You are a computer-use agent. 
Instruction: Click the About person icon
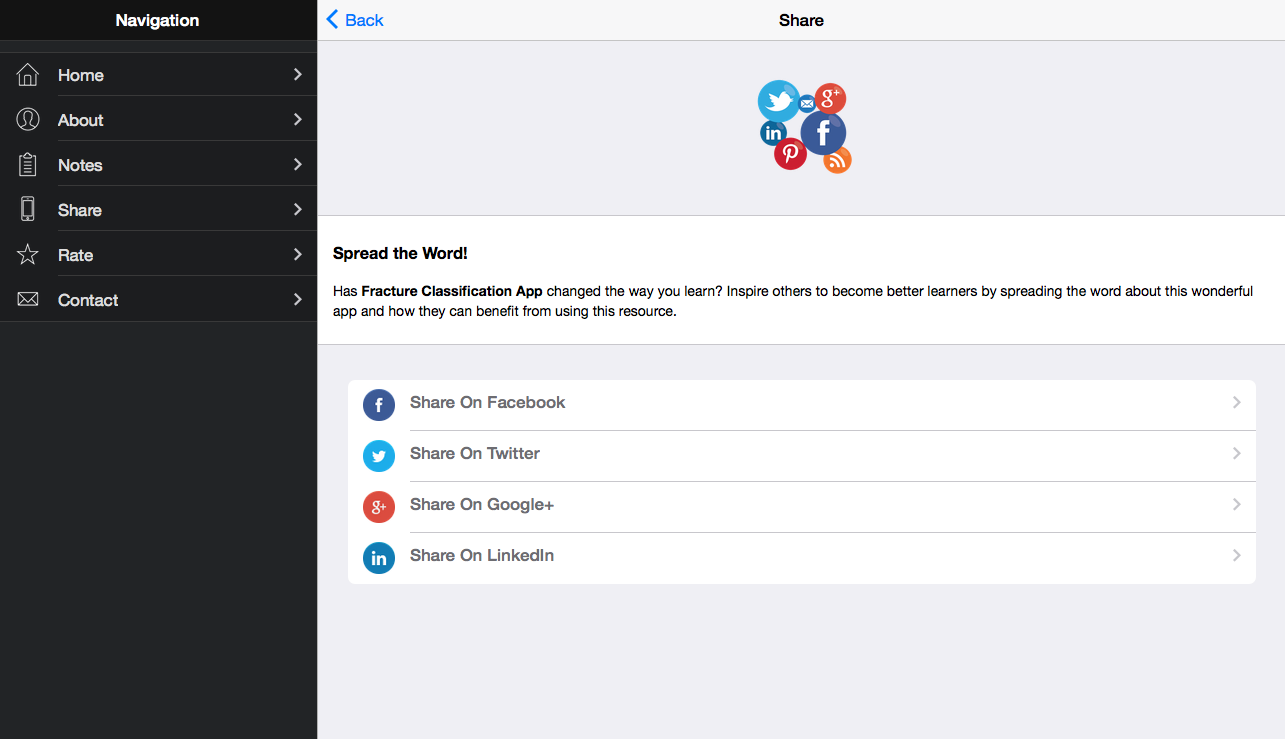(28, 120)
